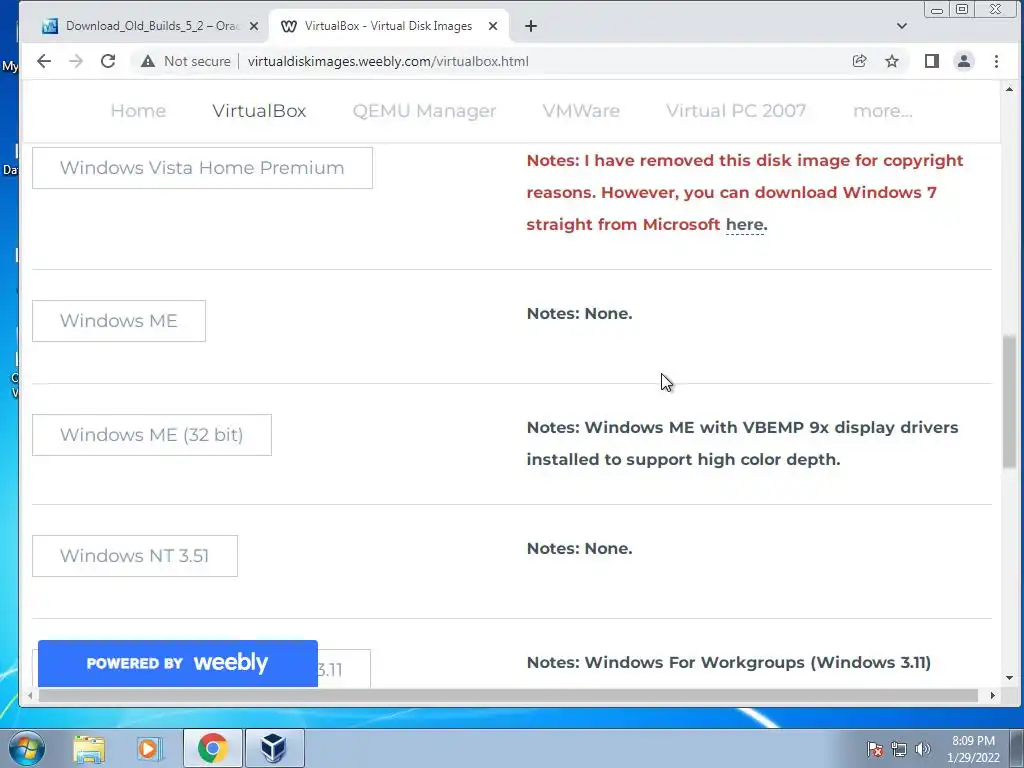Click the red copyright notice text
The width and height of the screenshot is (1024, 768).
click(745, 193)
